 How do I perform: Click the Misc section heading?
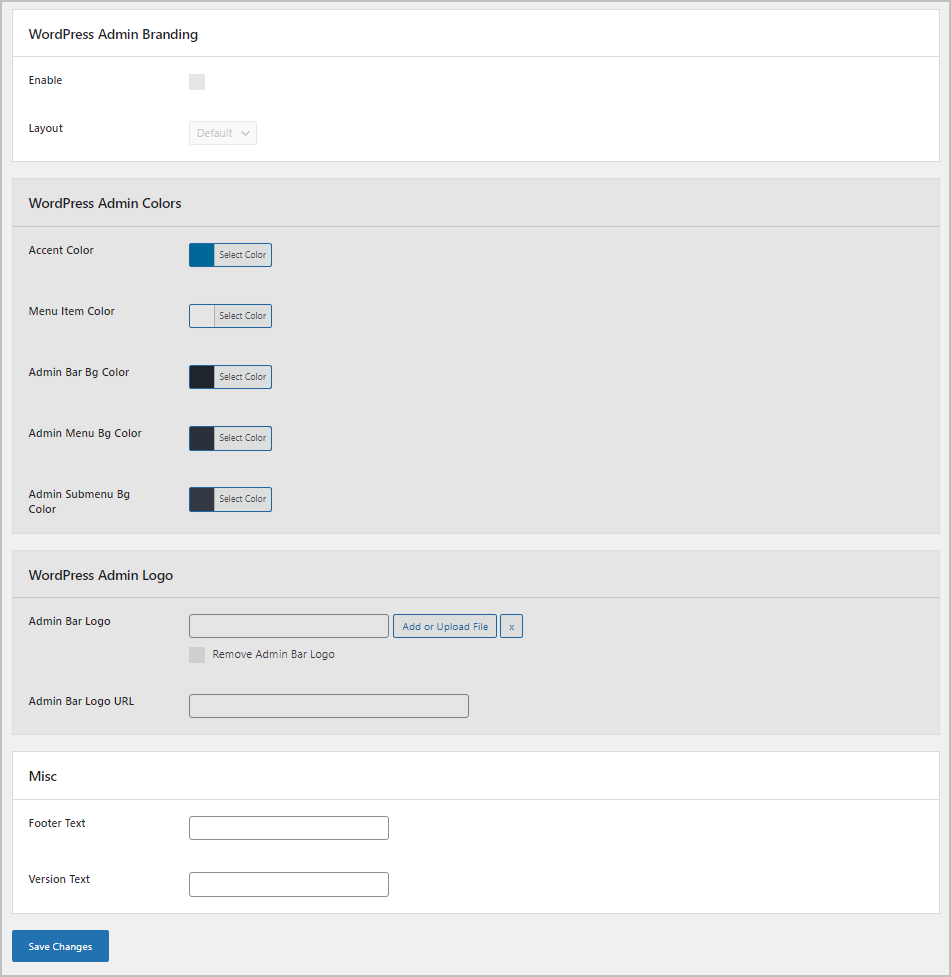42,776
